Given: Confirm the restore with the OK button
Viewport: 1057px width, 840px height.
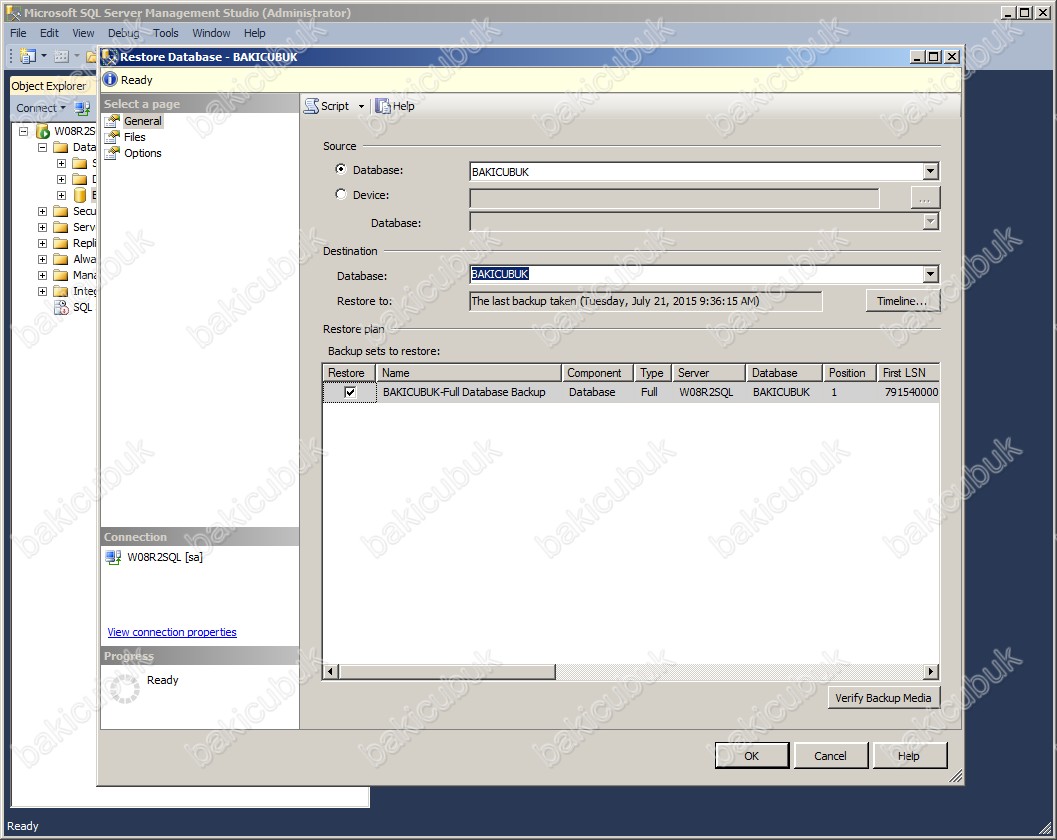Looking at the screenshot, I should [x=752, y=756].
